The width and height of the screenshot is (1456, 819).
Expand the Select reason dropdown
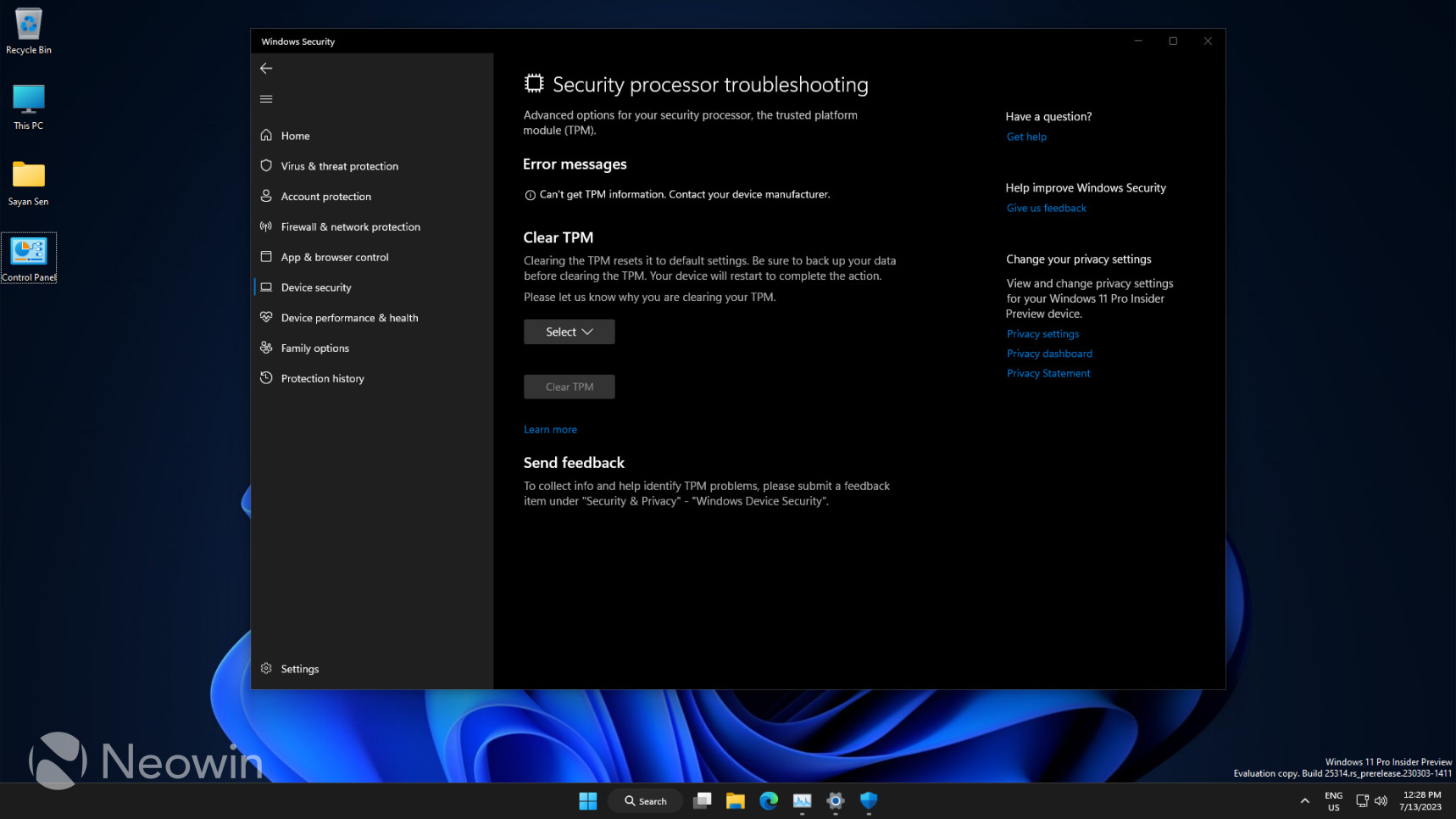(x=569, y=332)
